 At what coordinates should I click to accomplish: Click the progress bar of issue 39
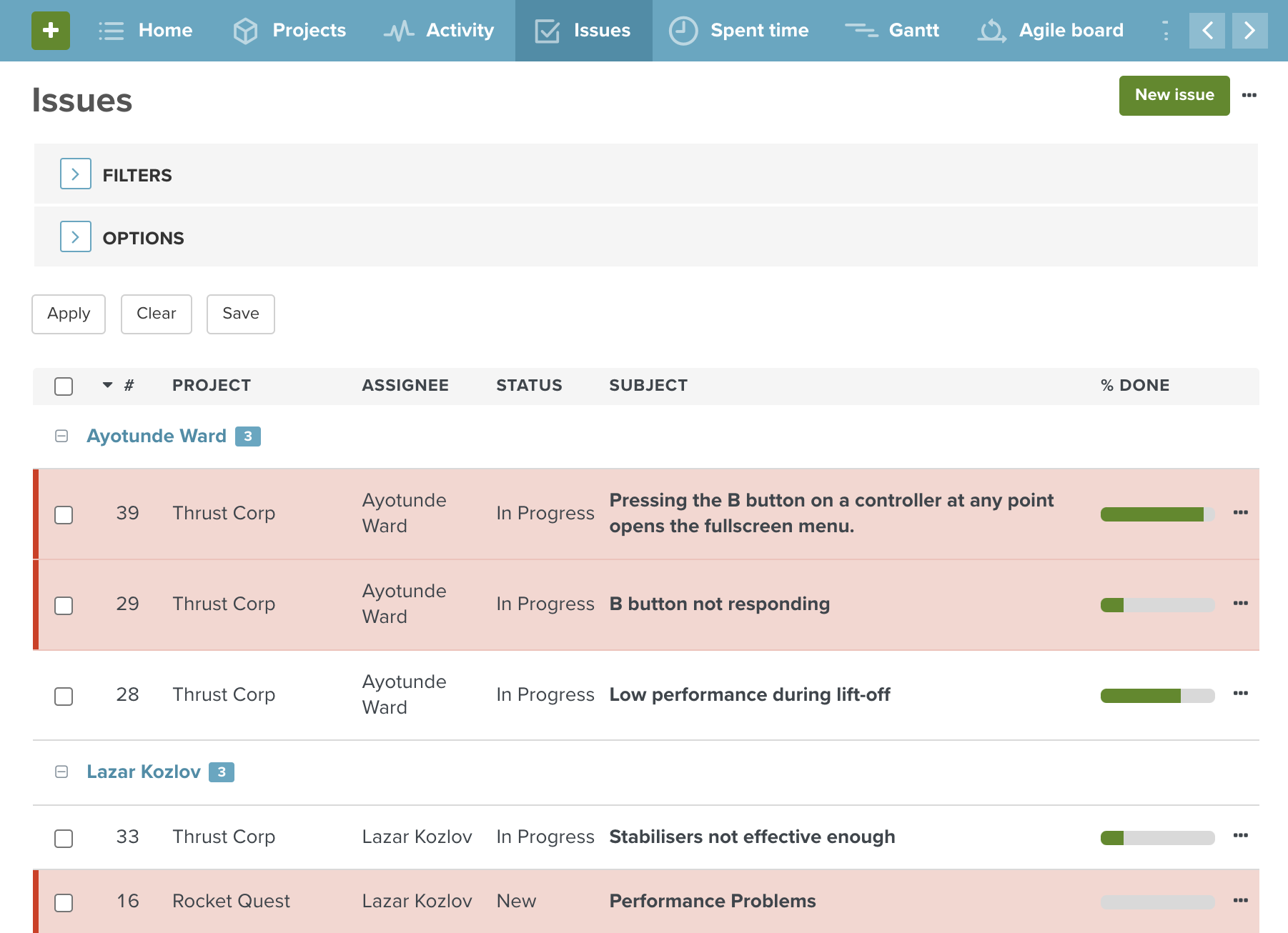tap(1157, 514)
